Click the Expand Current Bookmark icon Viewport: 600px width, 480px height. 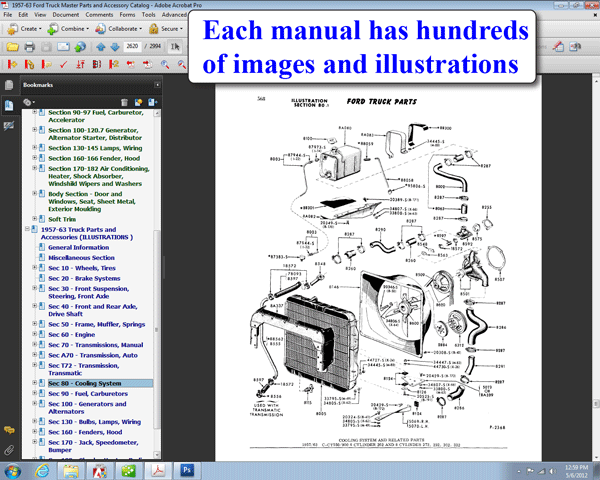(153, 102)
